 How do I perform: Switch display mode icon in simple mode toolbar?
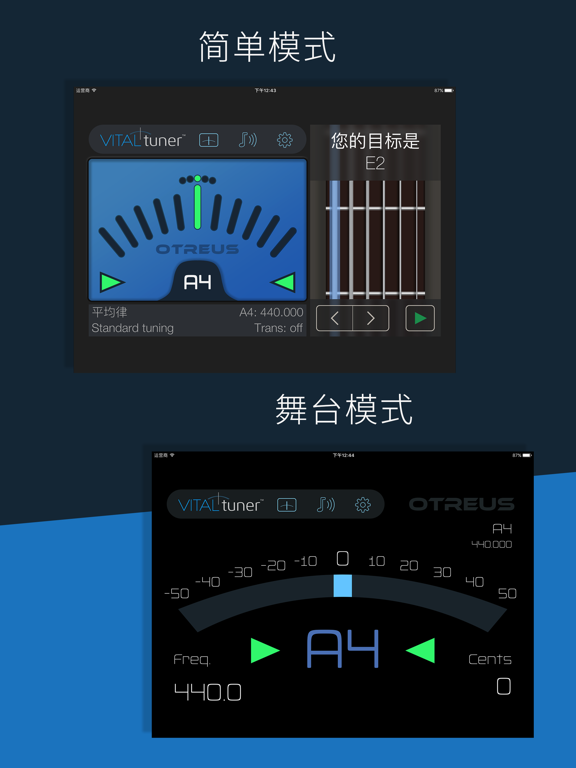pyautogui.click(x=209, y=141)
